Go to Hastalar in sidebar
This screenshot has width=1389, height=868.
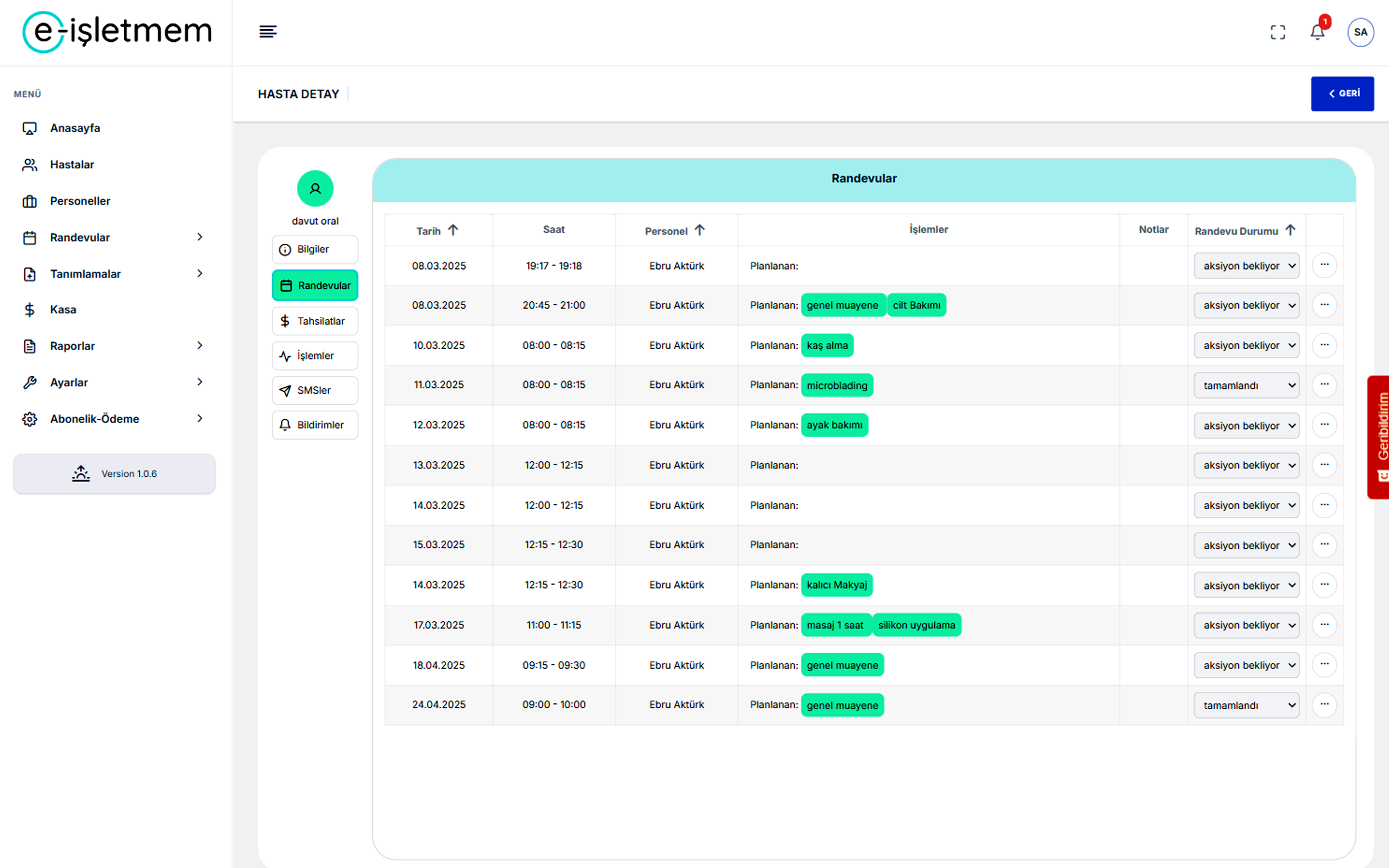(72, 165)
